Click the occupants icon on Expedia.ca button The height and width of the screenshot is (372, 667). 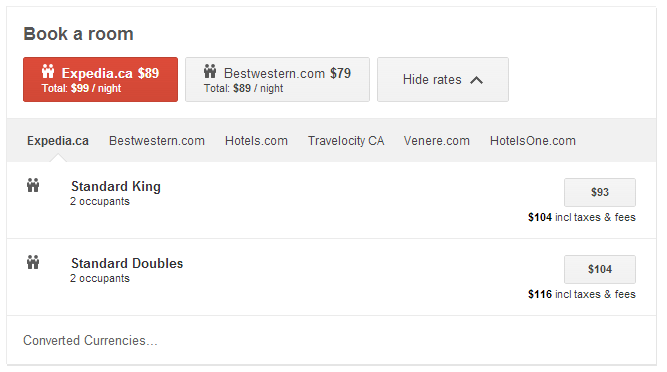pyautogui.click(x=48, y=71)
